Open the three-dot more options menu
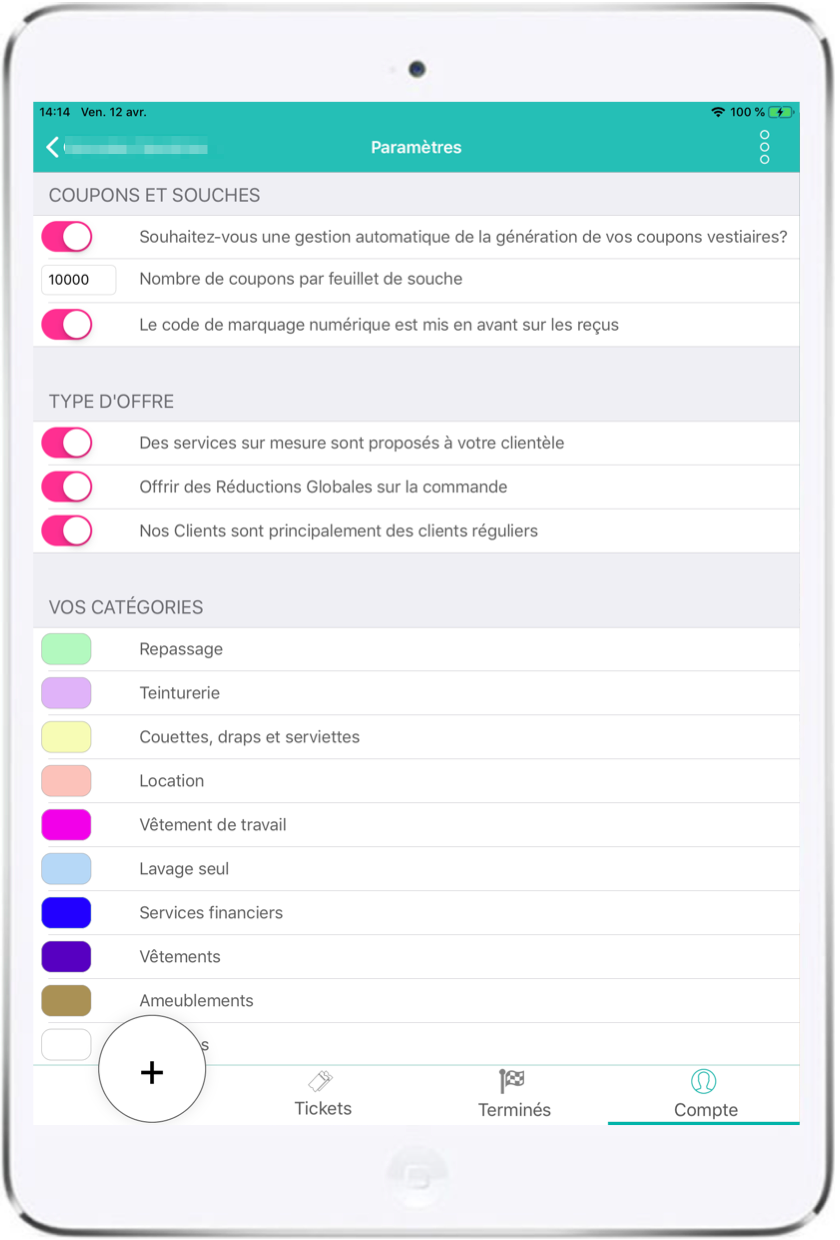Image resolution: width=840 pixels, height=1240 pixels. (x=765, y=147)
